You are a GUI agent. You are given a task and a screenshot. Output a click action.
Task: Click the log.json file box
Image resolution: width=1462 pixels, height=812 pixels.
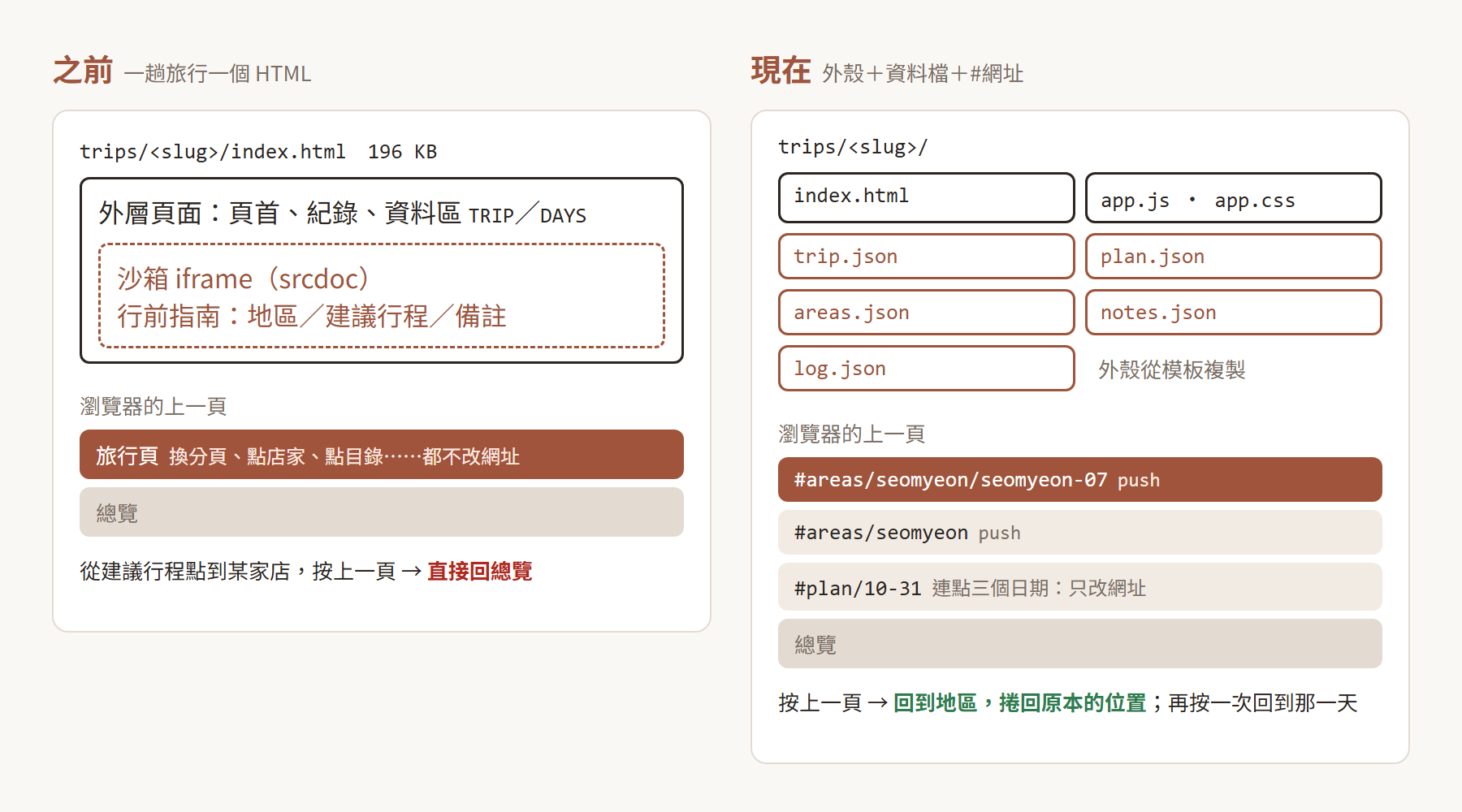927,369
